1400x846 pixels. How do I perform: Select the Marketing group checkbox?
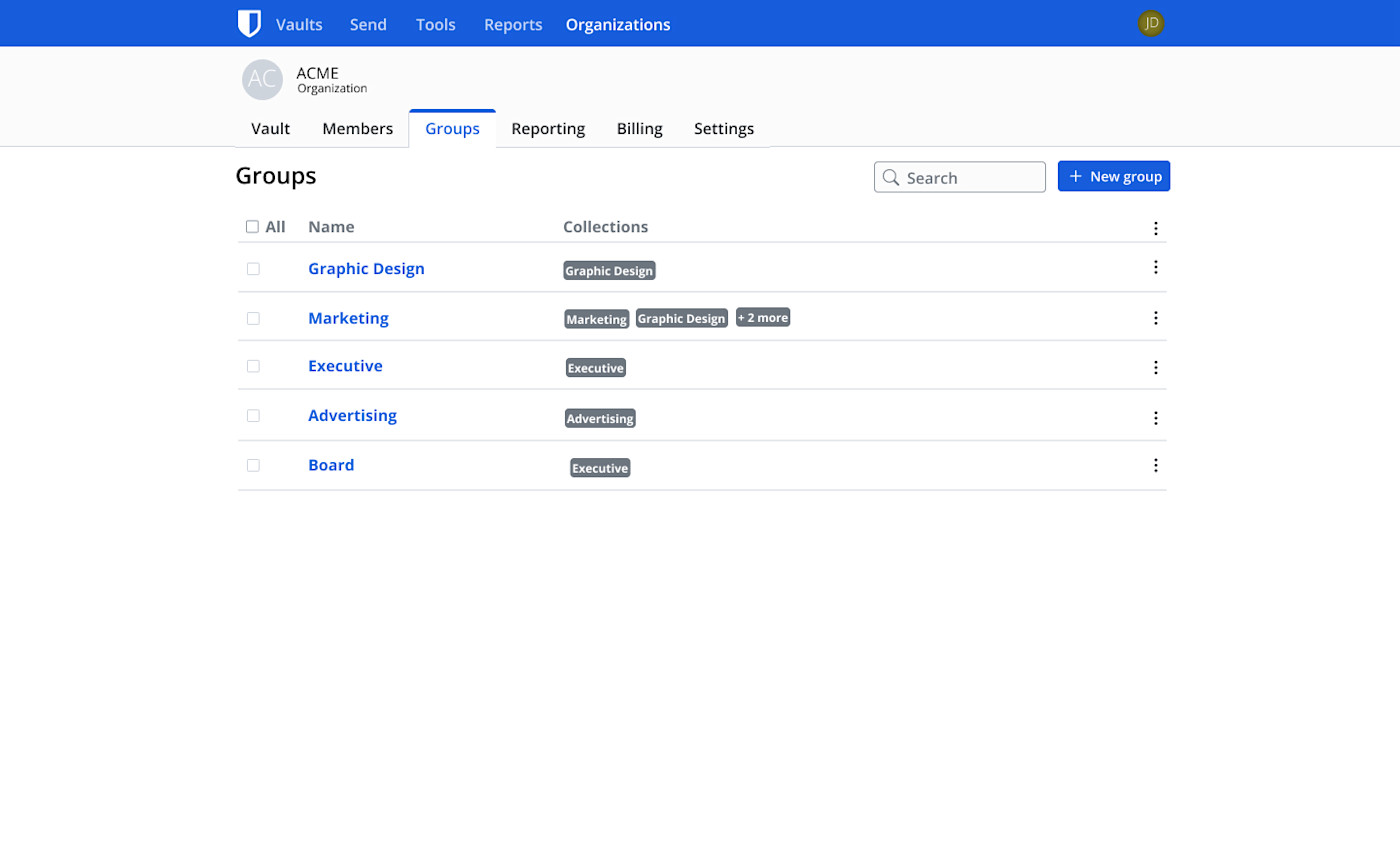pyautogui.click(x=253, y=317)
